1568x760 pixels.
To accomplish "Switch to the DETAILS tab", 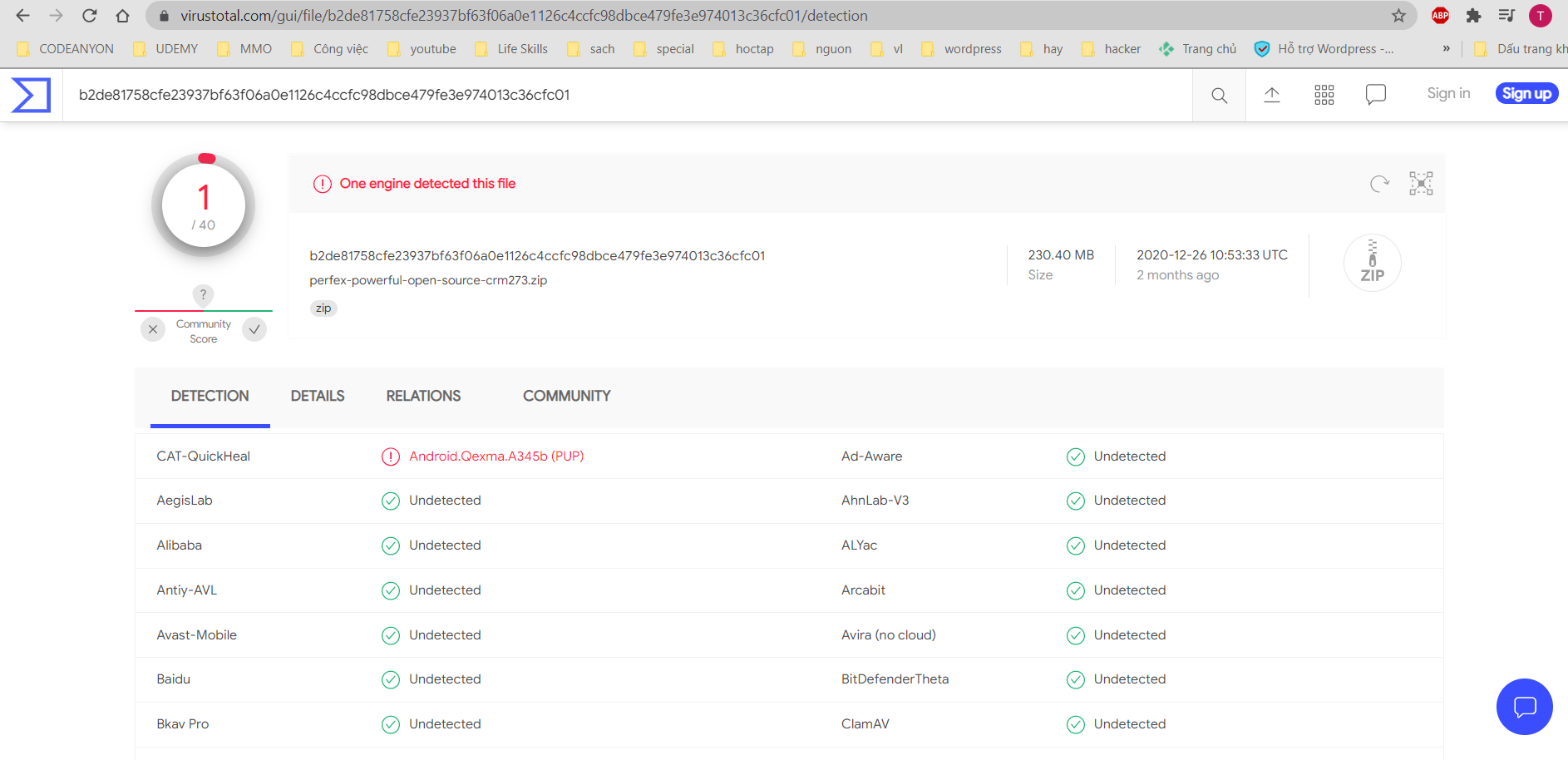I will click(318, 397).
